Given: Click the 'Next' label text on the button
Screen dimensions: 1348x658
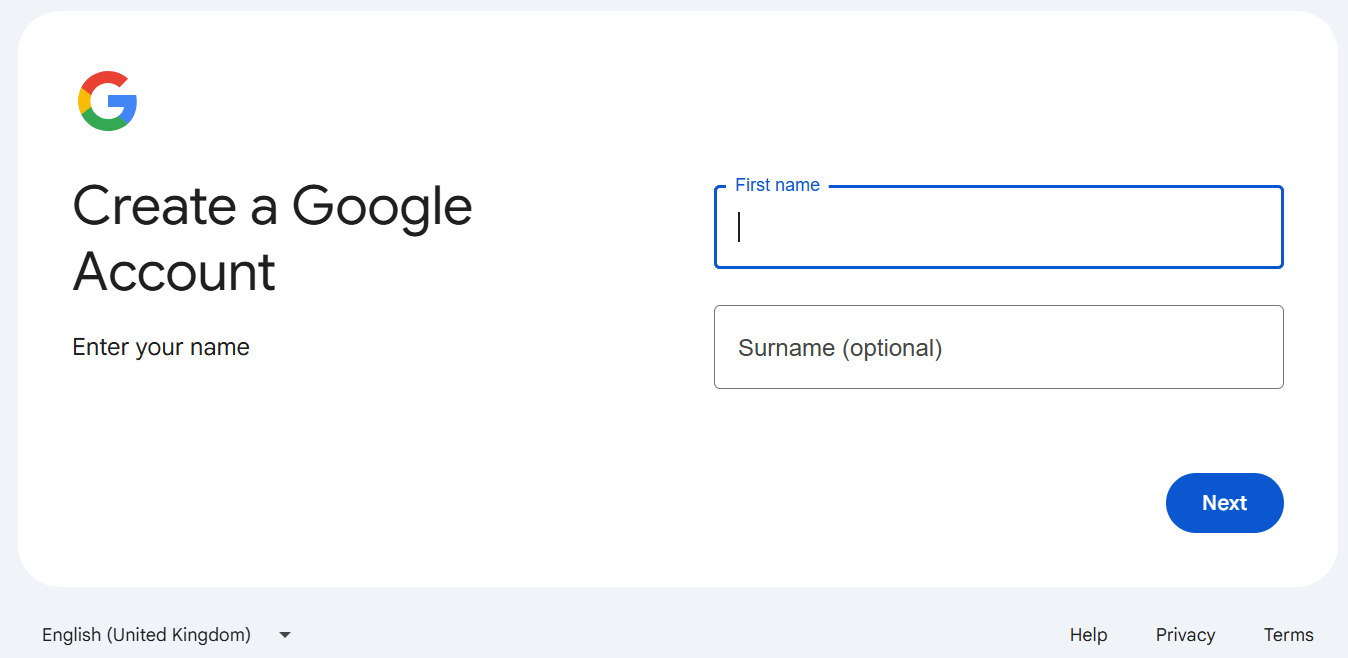Looking at the screenshot, I should coord(1224,503).
